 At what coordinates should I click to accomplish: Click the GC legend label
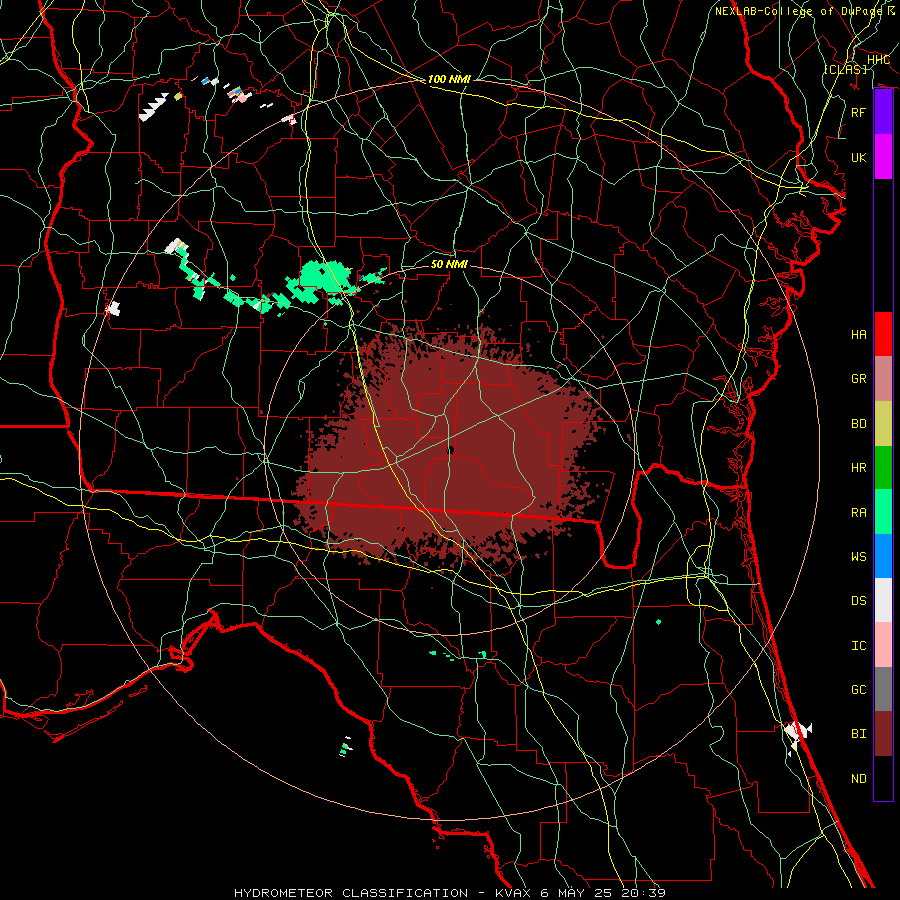click(859, 690)
